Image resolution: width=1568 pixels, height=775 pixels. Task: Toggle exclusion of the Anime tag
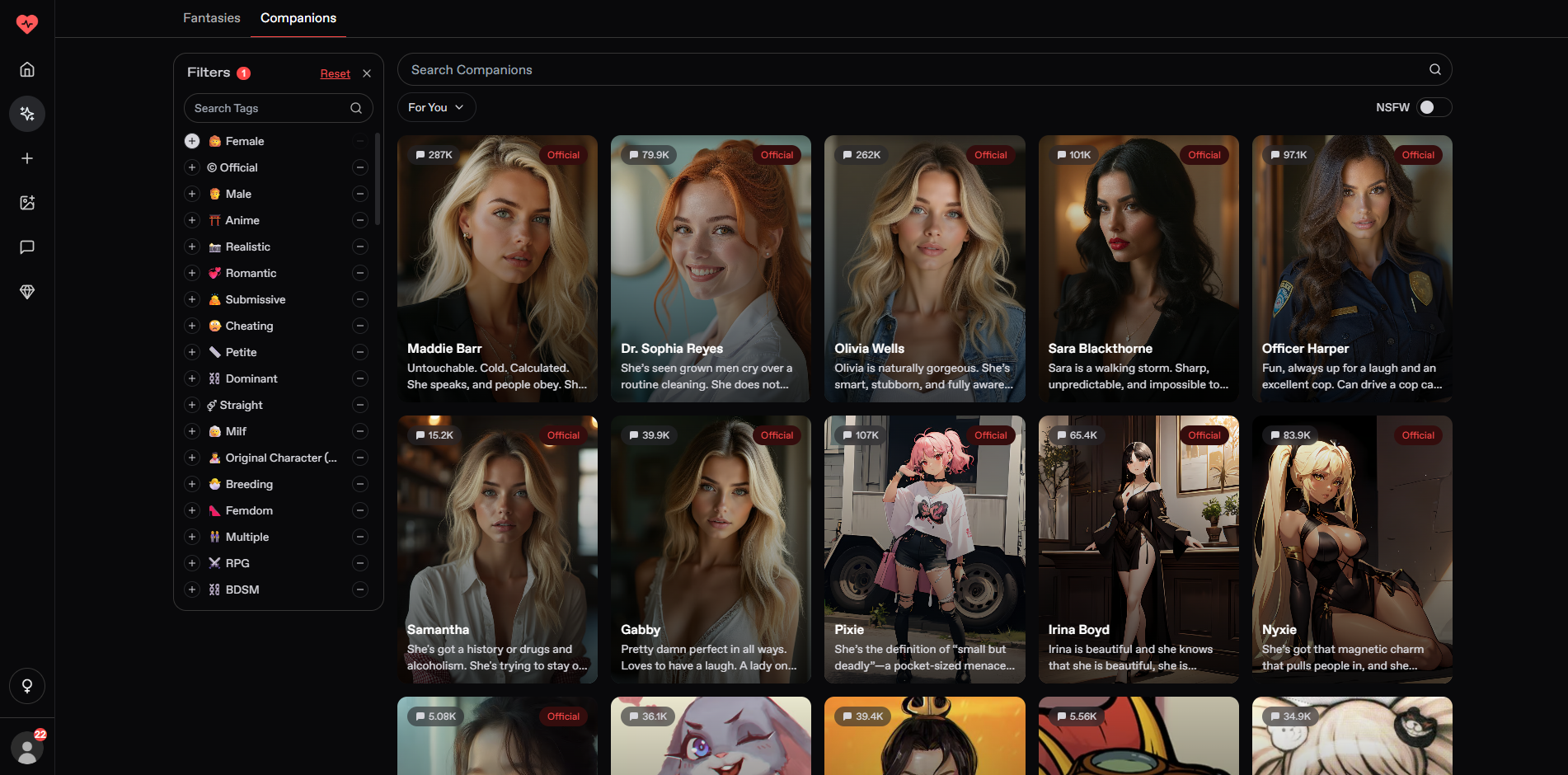pyautogui.click(x=360, y=220)
